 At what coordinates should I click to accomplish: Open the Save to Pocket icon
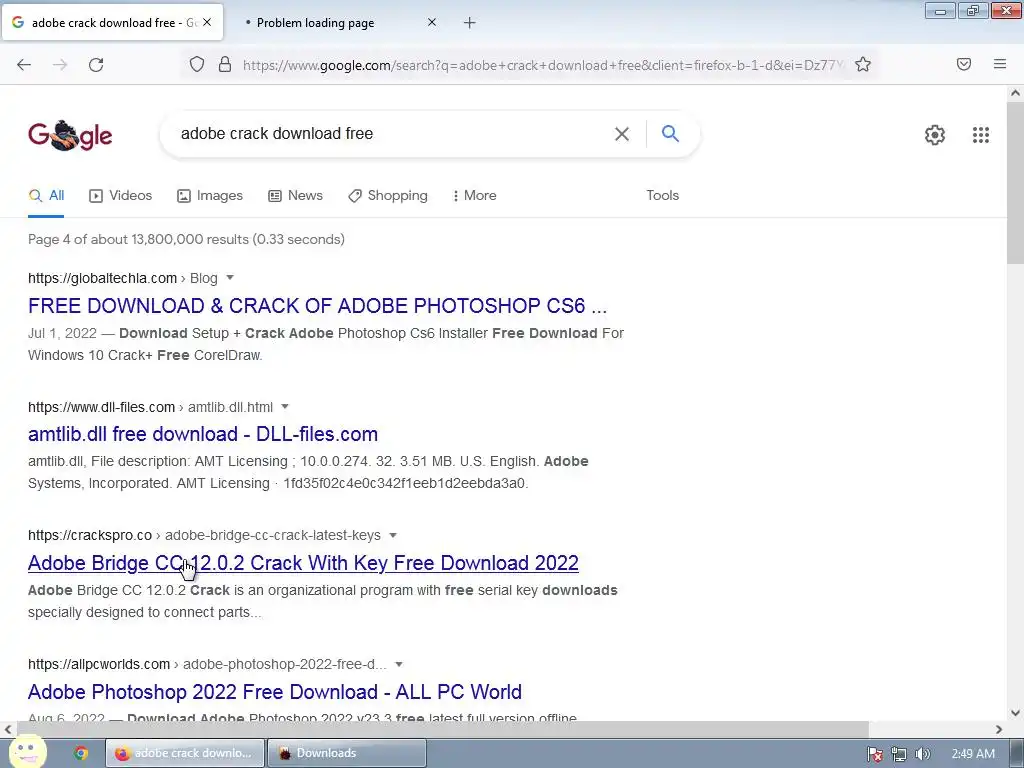964,64
